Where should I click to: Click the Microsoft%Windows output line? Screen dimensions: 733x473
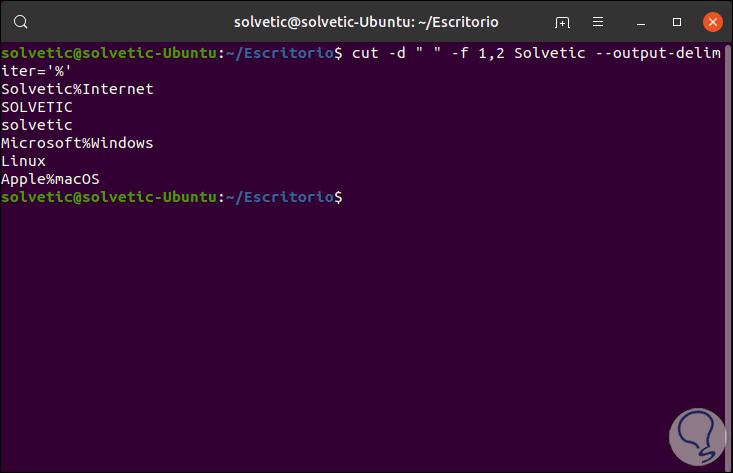[77, 143]
